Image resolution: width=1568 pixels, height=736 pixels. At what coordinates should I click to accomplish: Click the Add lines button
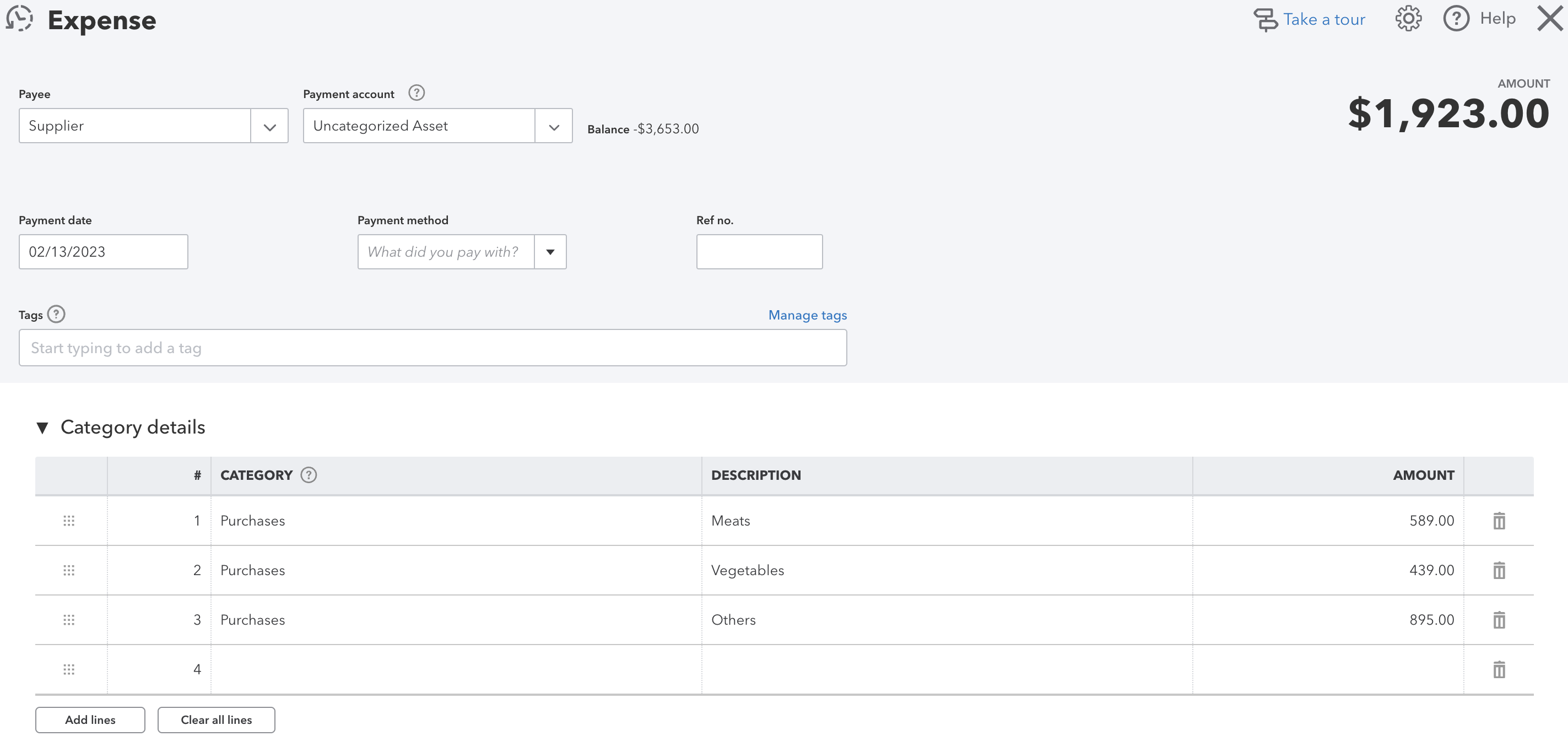(90, 719)
